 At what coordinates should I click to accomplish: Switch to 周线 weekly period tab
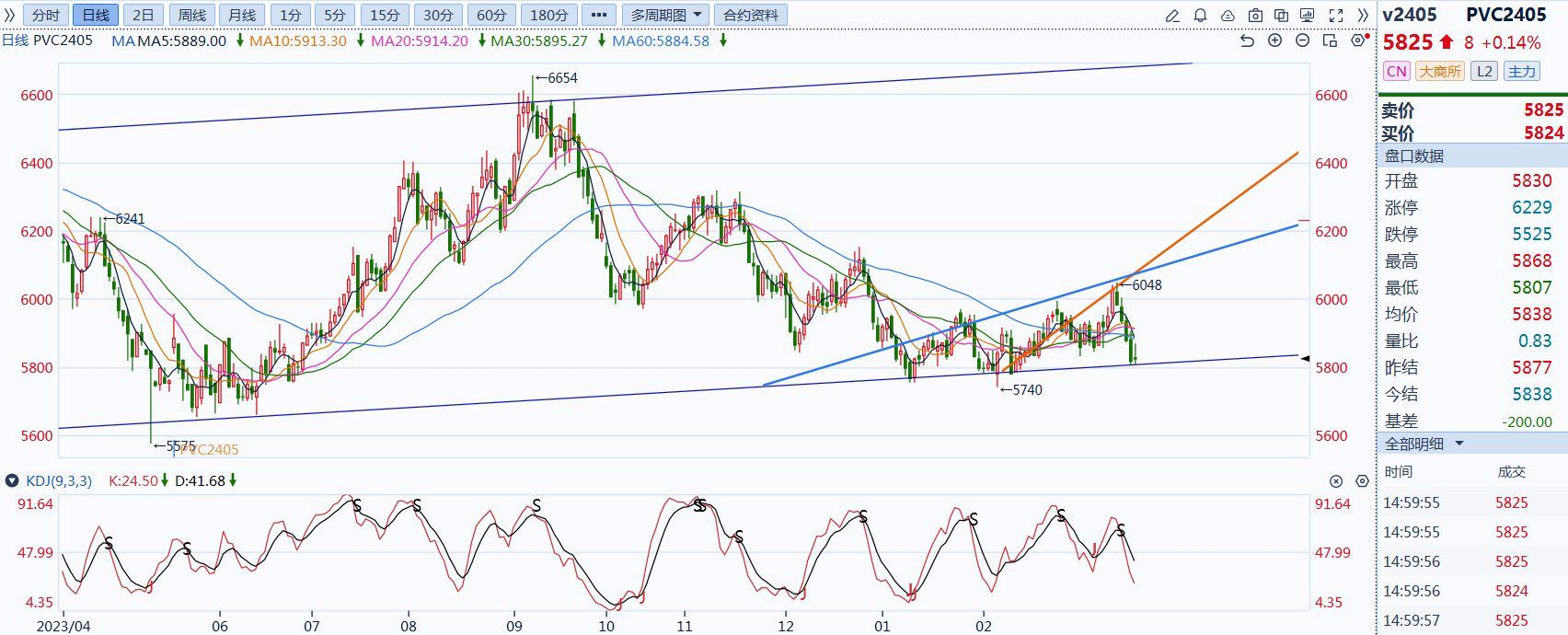(x=192, y=15)
